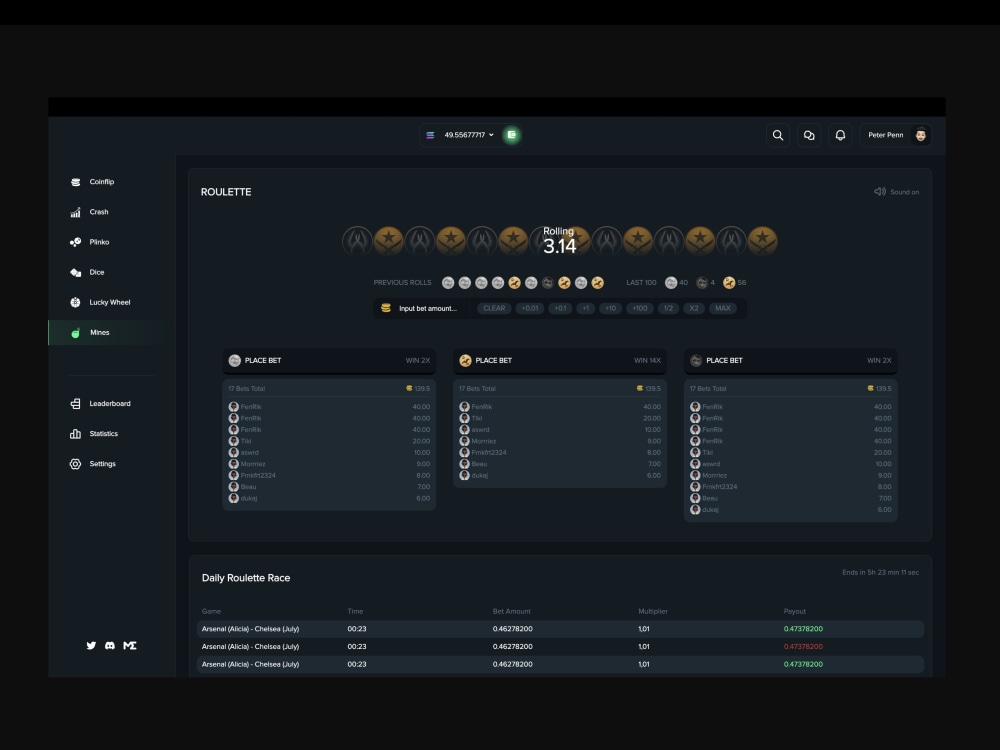Click the dark coin in previous rolls
Viewport: 1000px width, 750px height.
[x=548, y=283]
